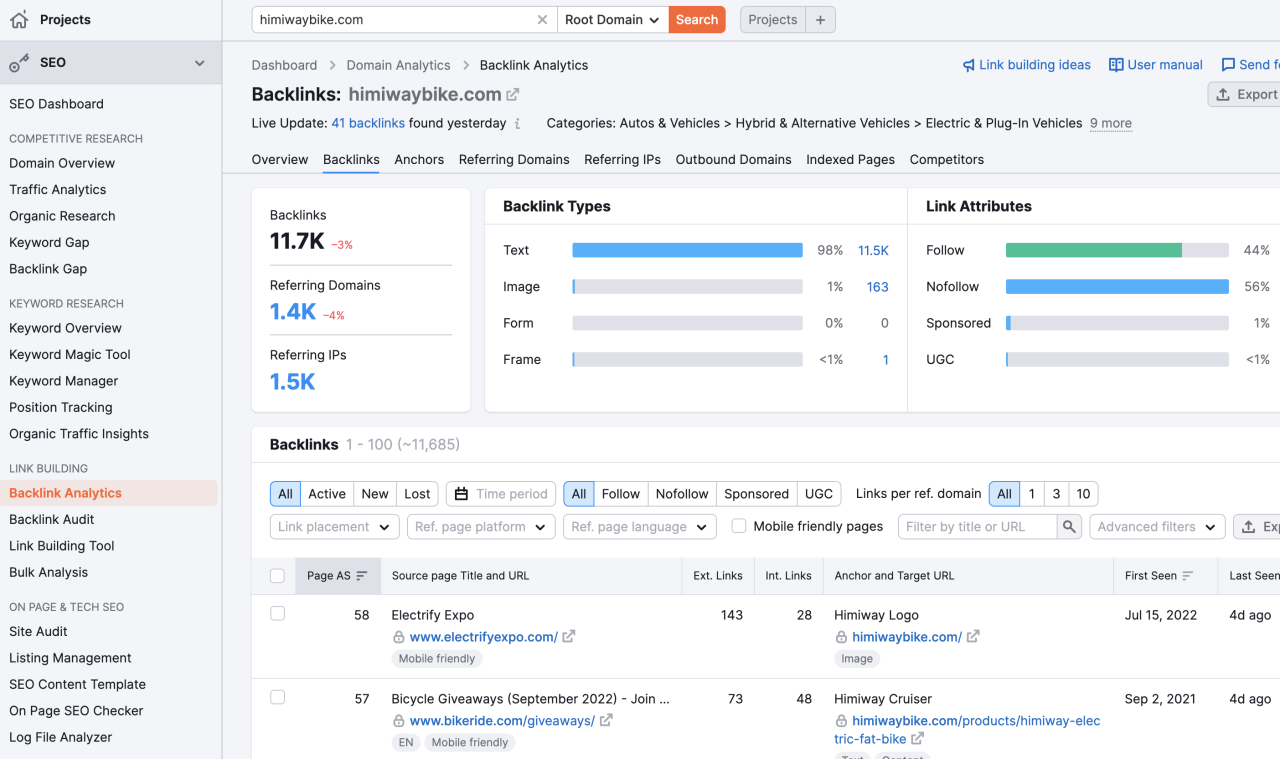Open the electric-fat-bike target external link icon
Viewport: 1280px width, 759px height.
(x=918, y=739)
